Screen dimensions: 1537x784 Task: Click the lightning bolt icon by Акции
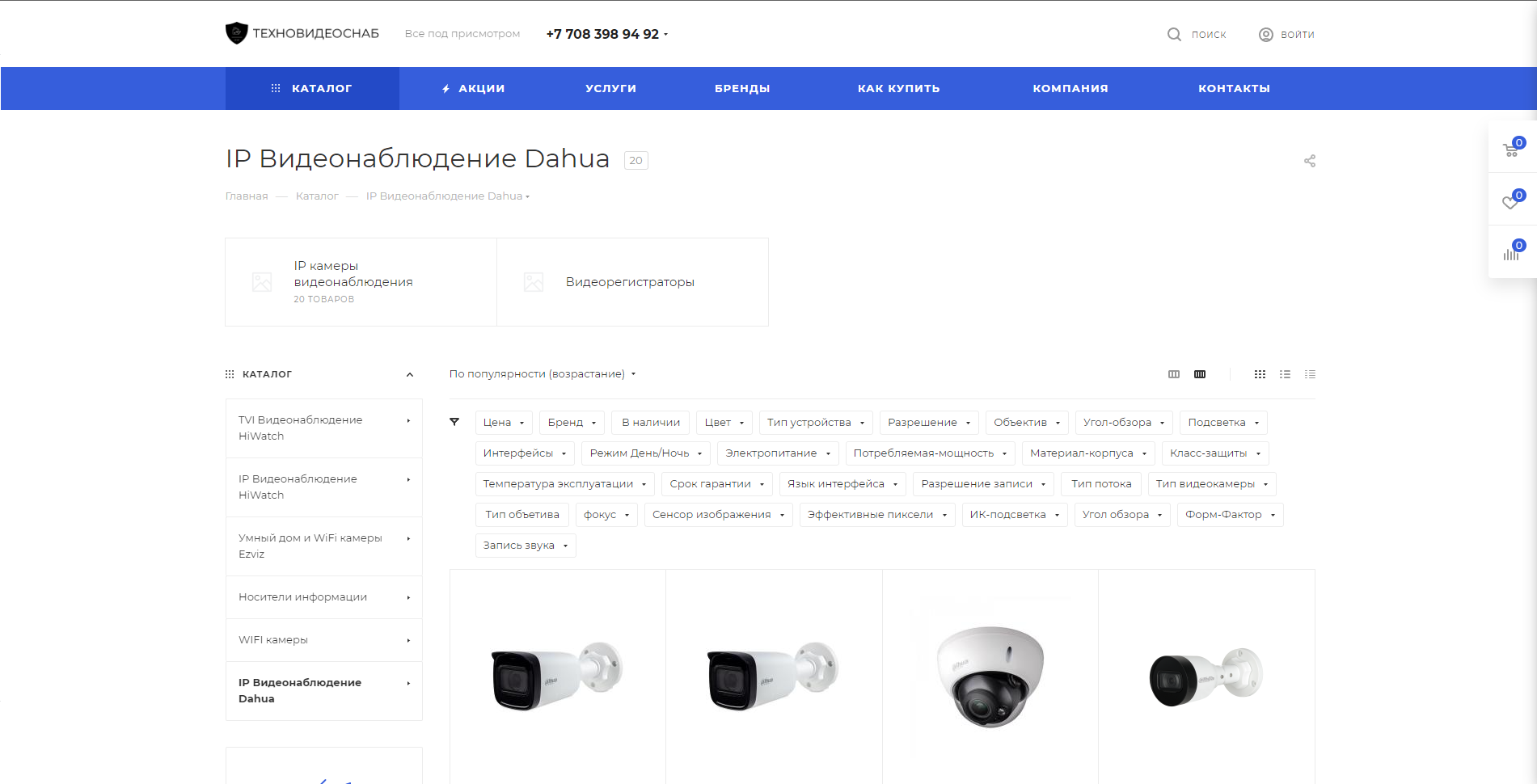tap(445, 89)
